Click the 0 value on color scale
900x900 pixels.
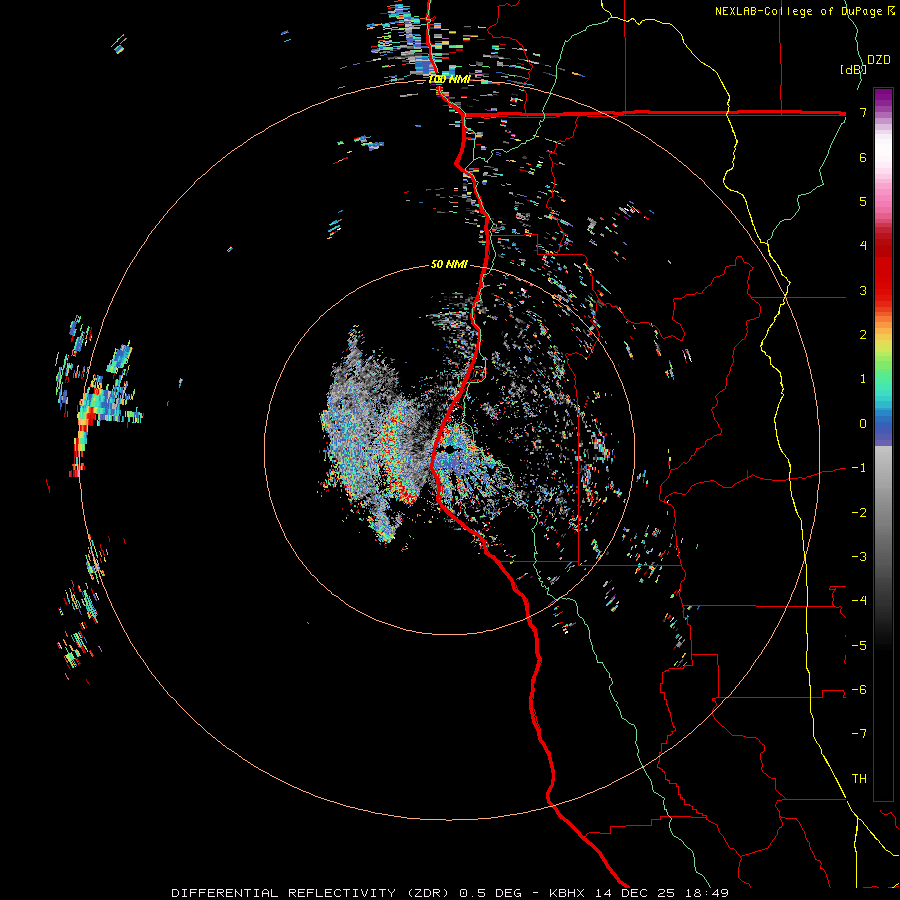tap(863, 424)
